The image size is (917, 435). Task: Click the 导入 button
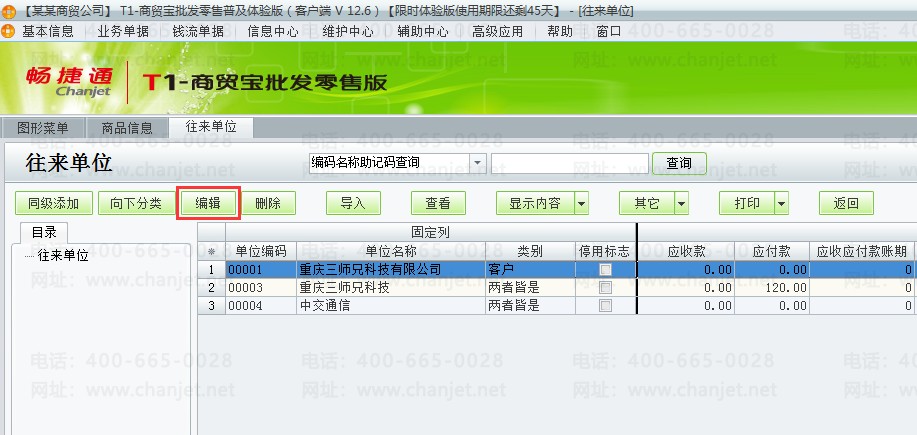353,203
